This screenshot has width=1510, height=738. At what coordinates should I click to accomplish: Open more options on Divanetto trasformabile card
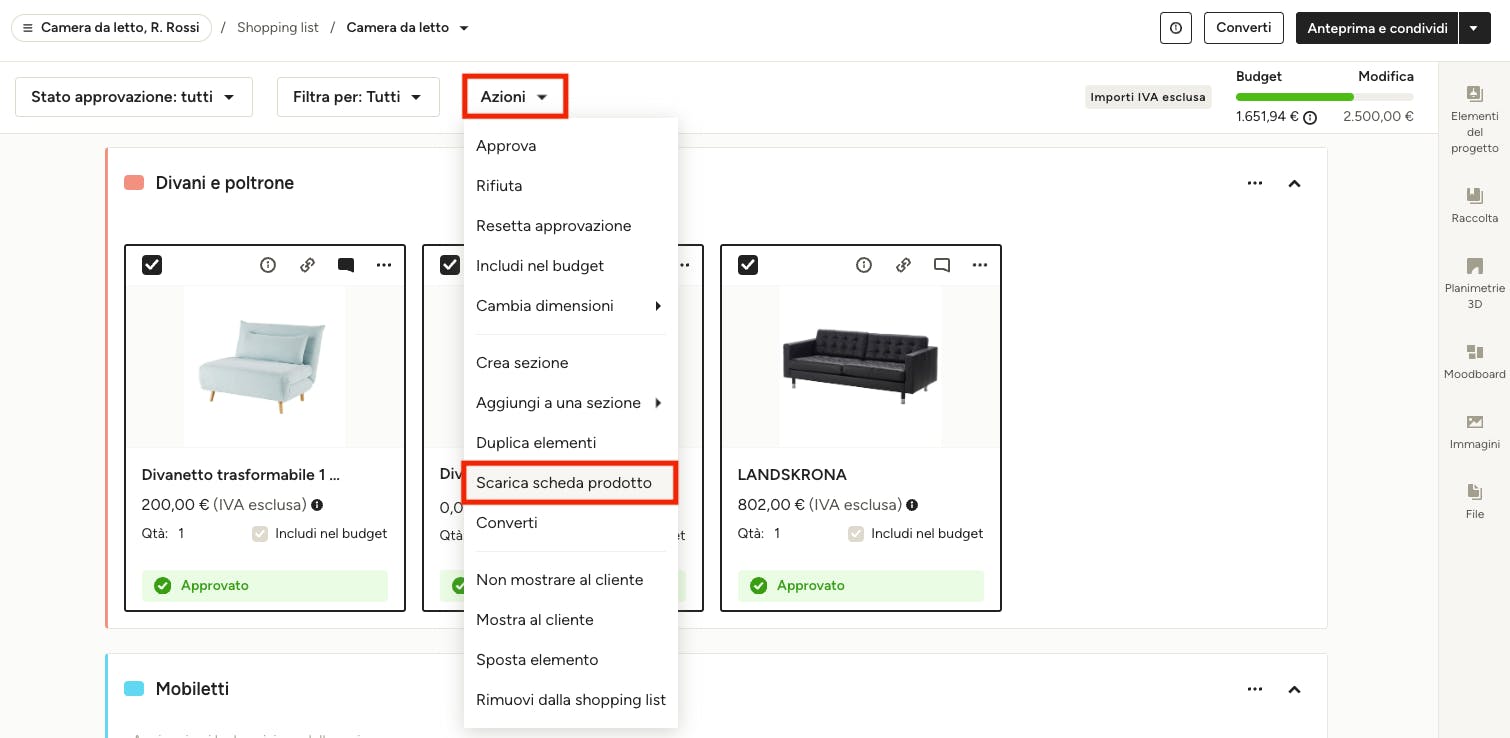[x=384, y=265]
